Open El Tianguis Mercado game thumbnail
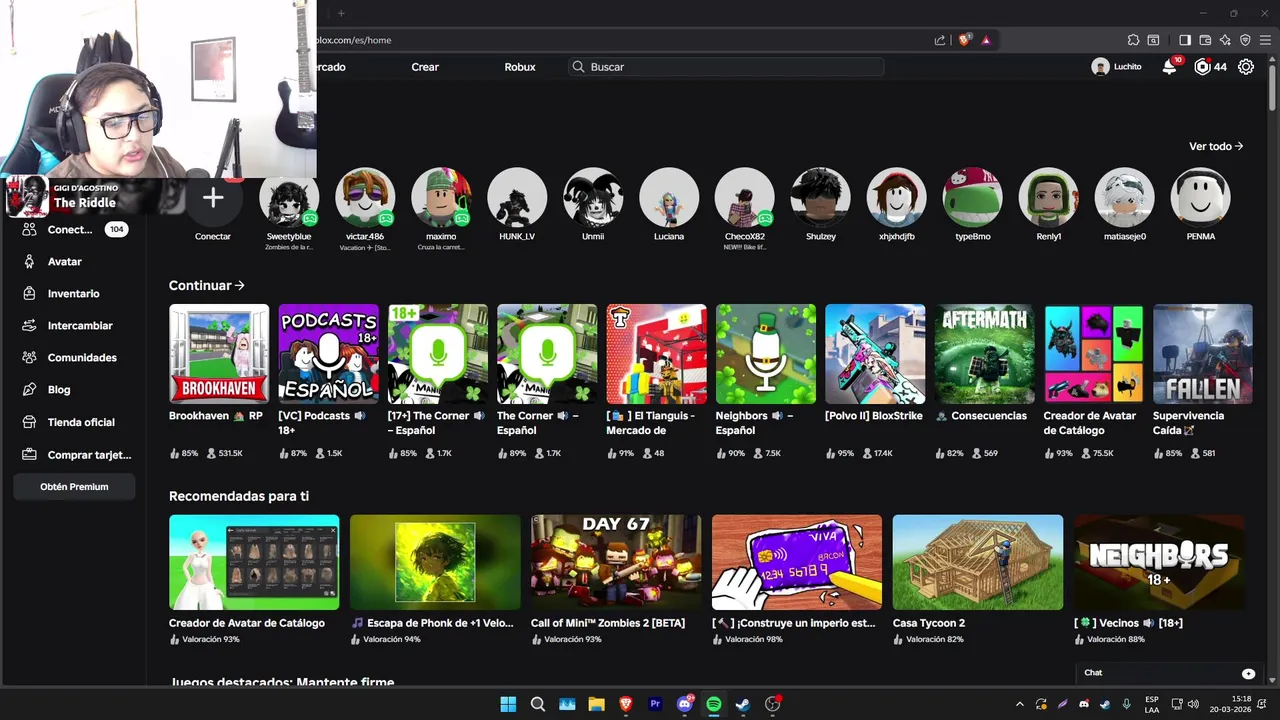The image size is (1280, 720). [656, 354]
